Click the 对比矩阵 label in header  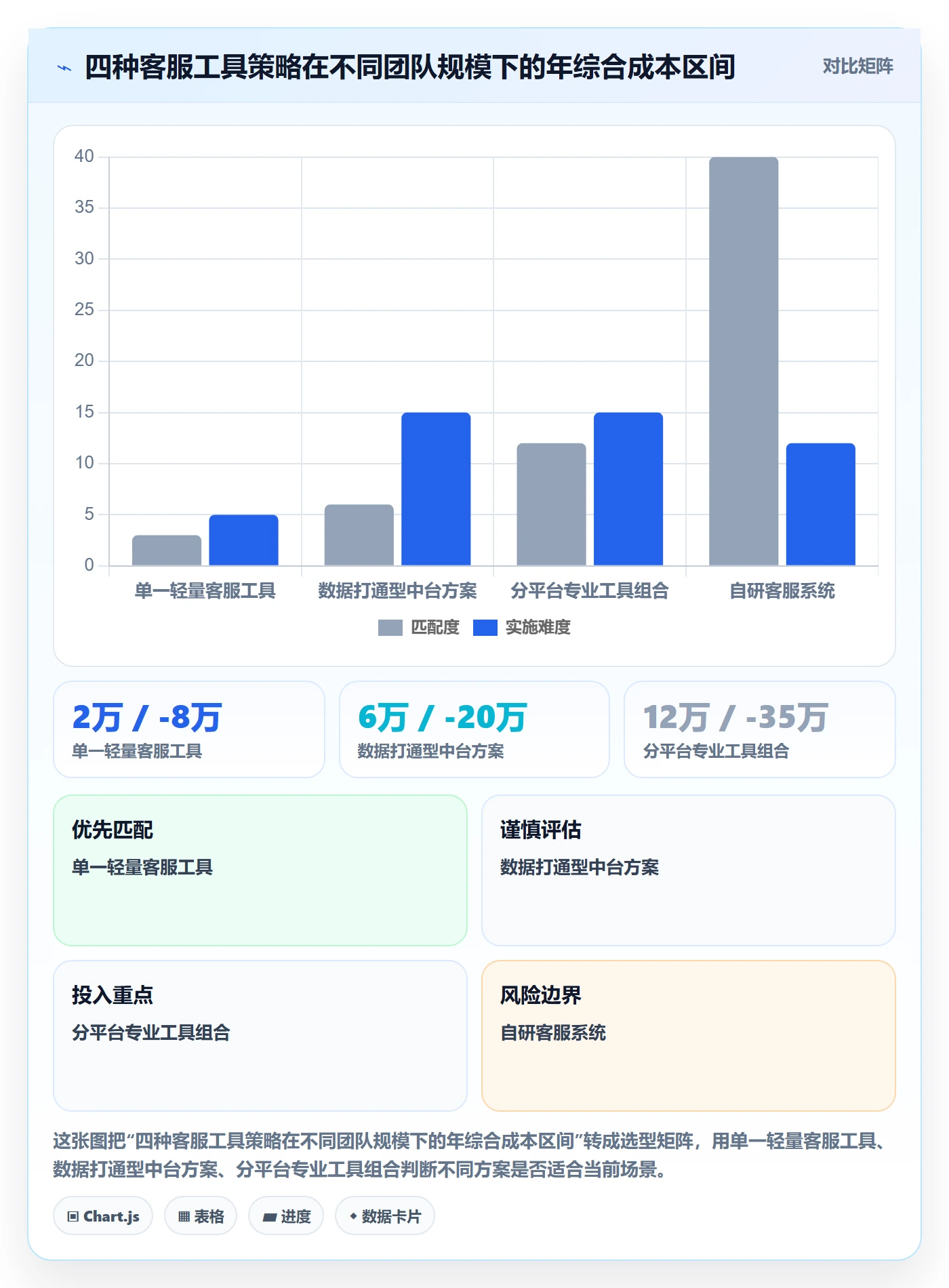[x=857, y=66]
